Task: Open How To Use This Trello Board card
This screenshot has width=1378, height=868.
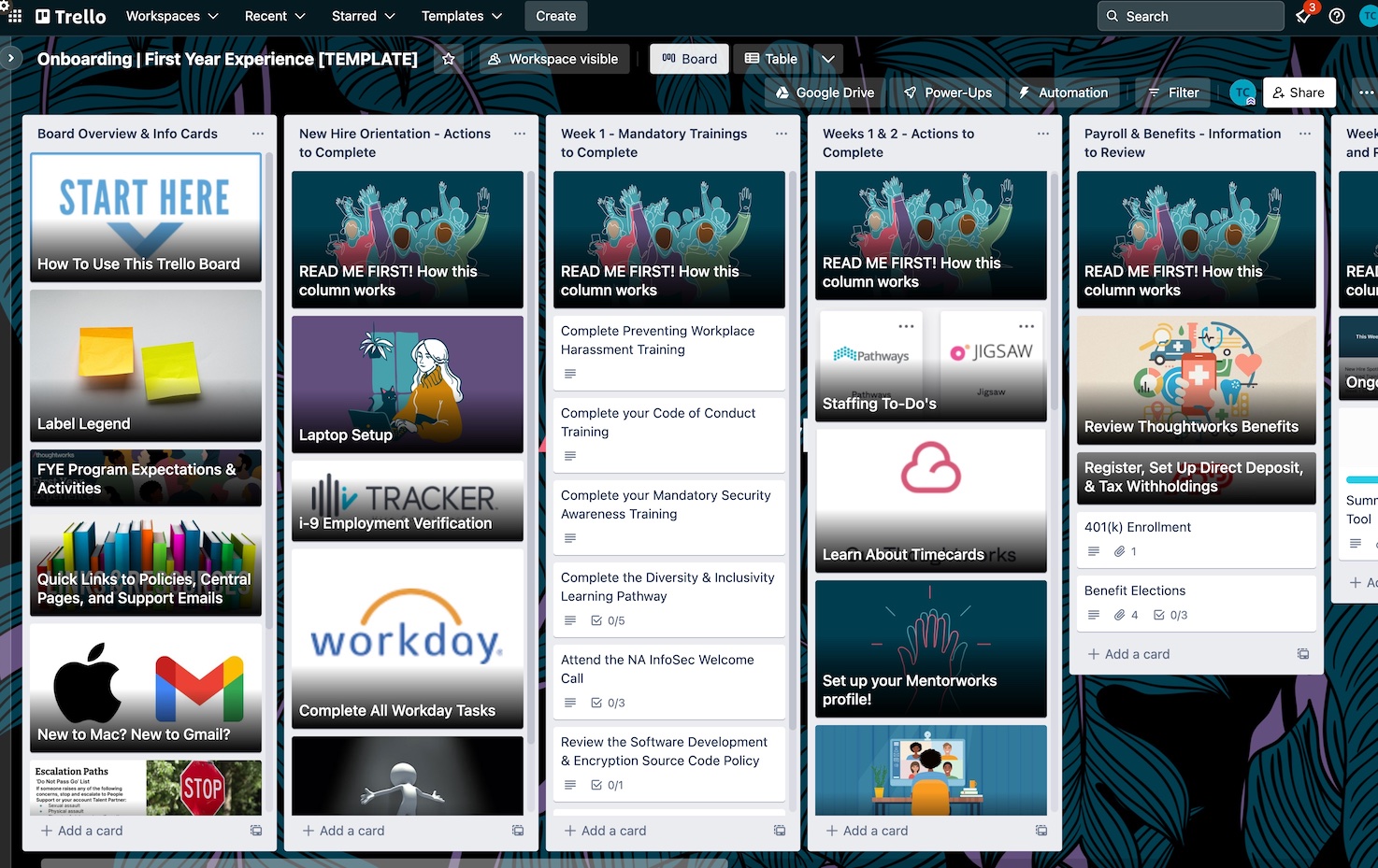Action: (x=146, y=217)
